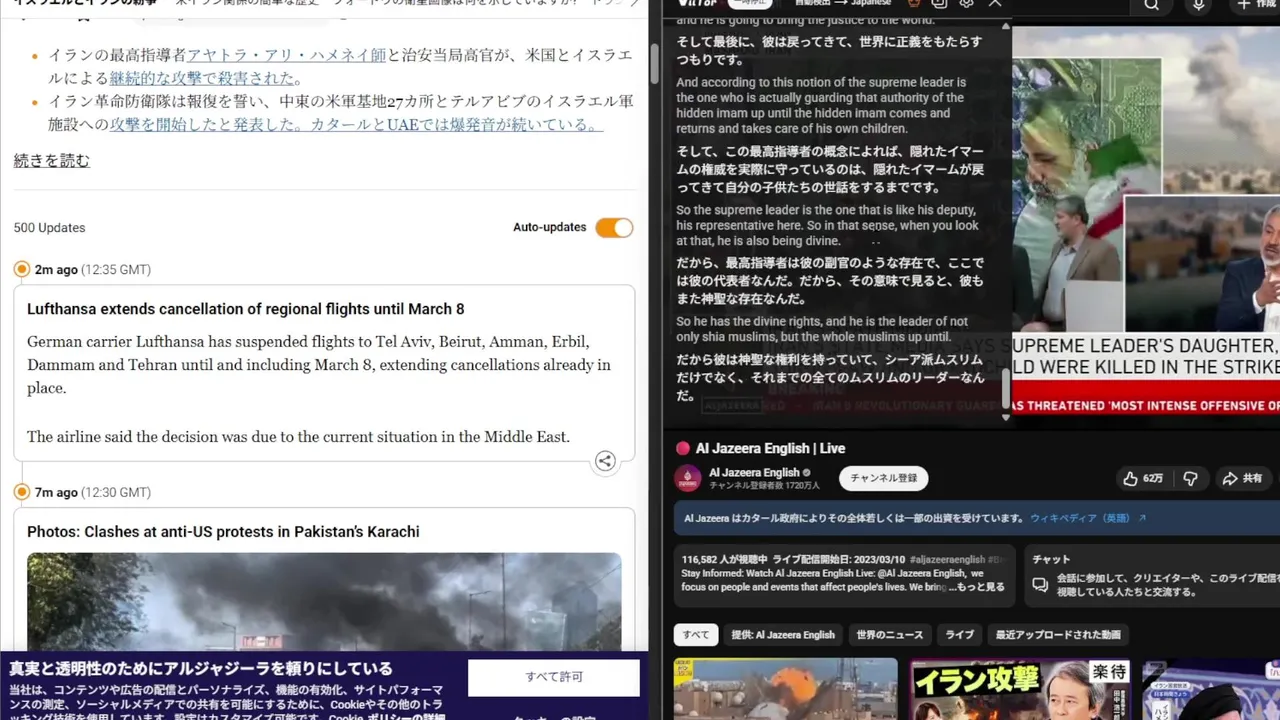The width and height of the screenshot is (1280, 720).
Task: Click transcript line 'So the supreme leader is the one'
Action: (x=827, y=226)
